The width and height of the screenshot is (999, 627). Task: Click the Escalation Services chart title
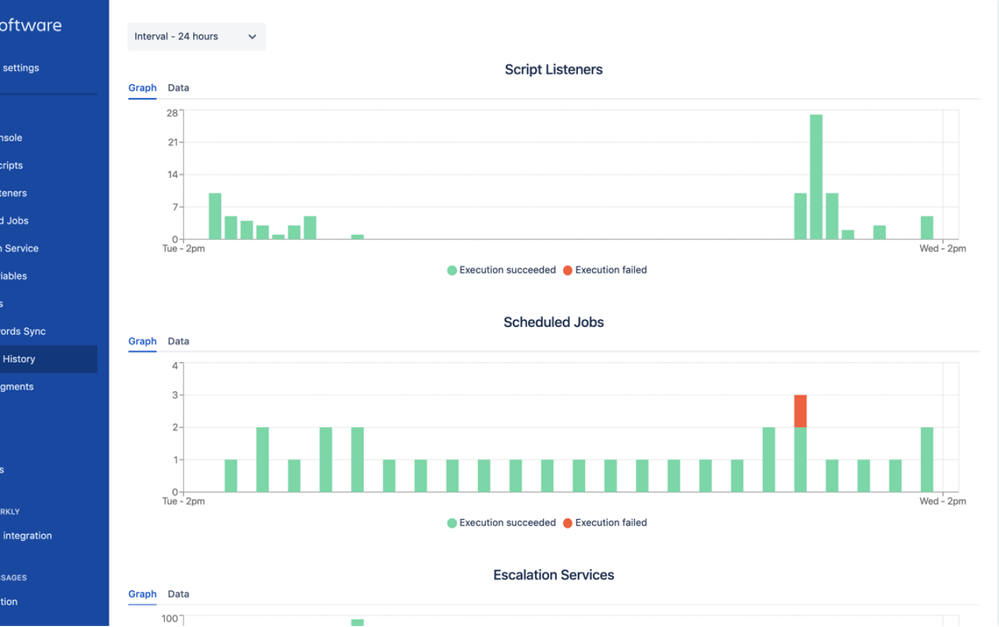554,575
